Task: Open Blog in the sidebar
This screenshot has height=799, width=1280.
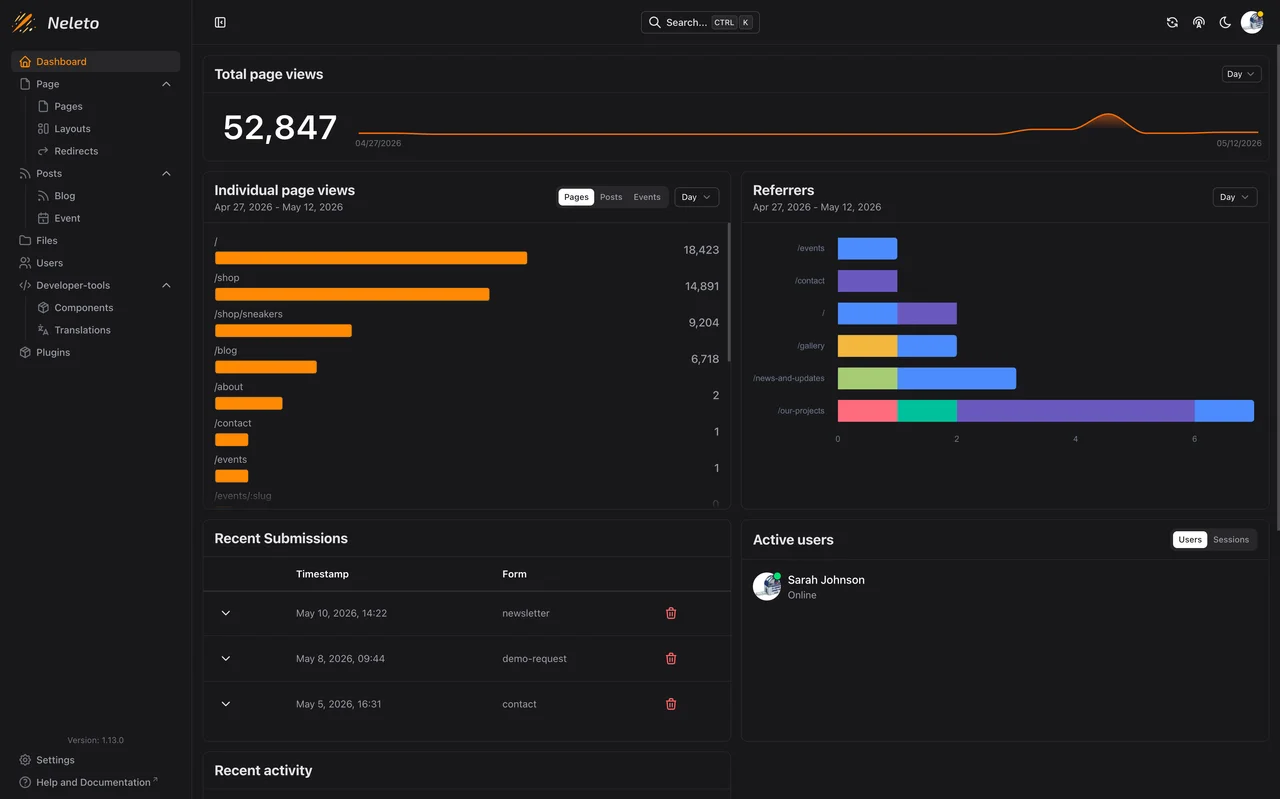Action: [x=65, y=196]
